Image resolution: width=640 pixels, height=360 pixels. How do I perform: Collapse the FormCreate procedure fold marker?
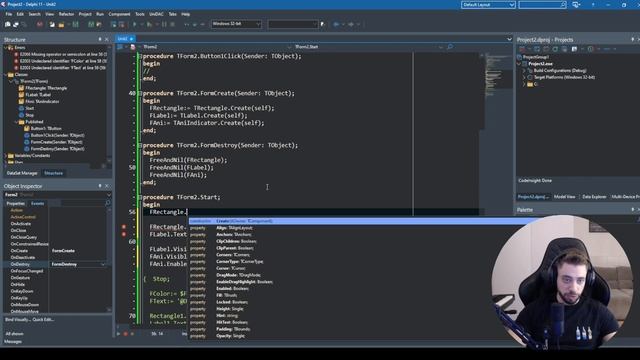(x=140, y=93)
